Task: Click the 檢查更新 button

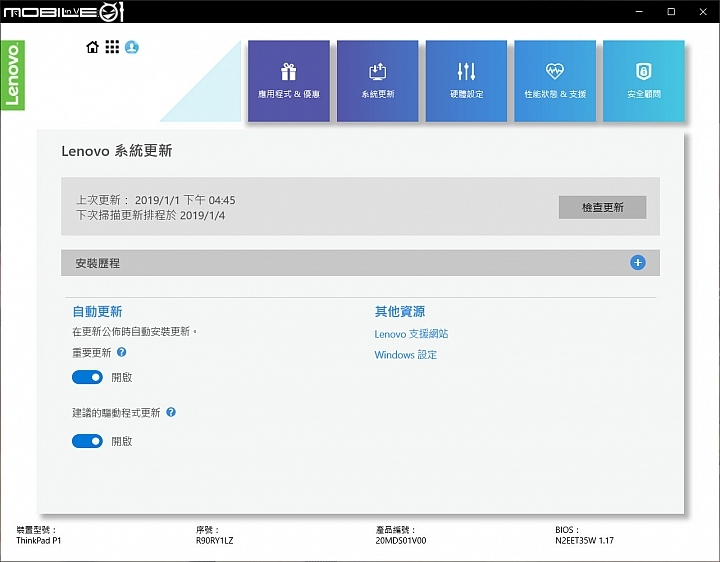Action: pos(602,208)
